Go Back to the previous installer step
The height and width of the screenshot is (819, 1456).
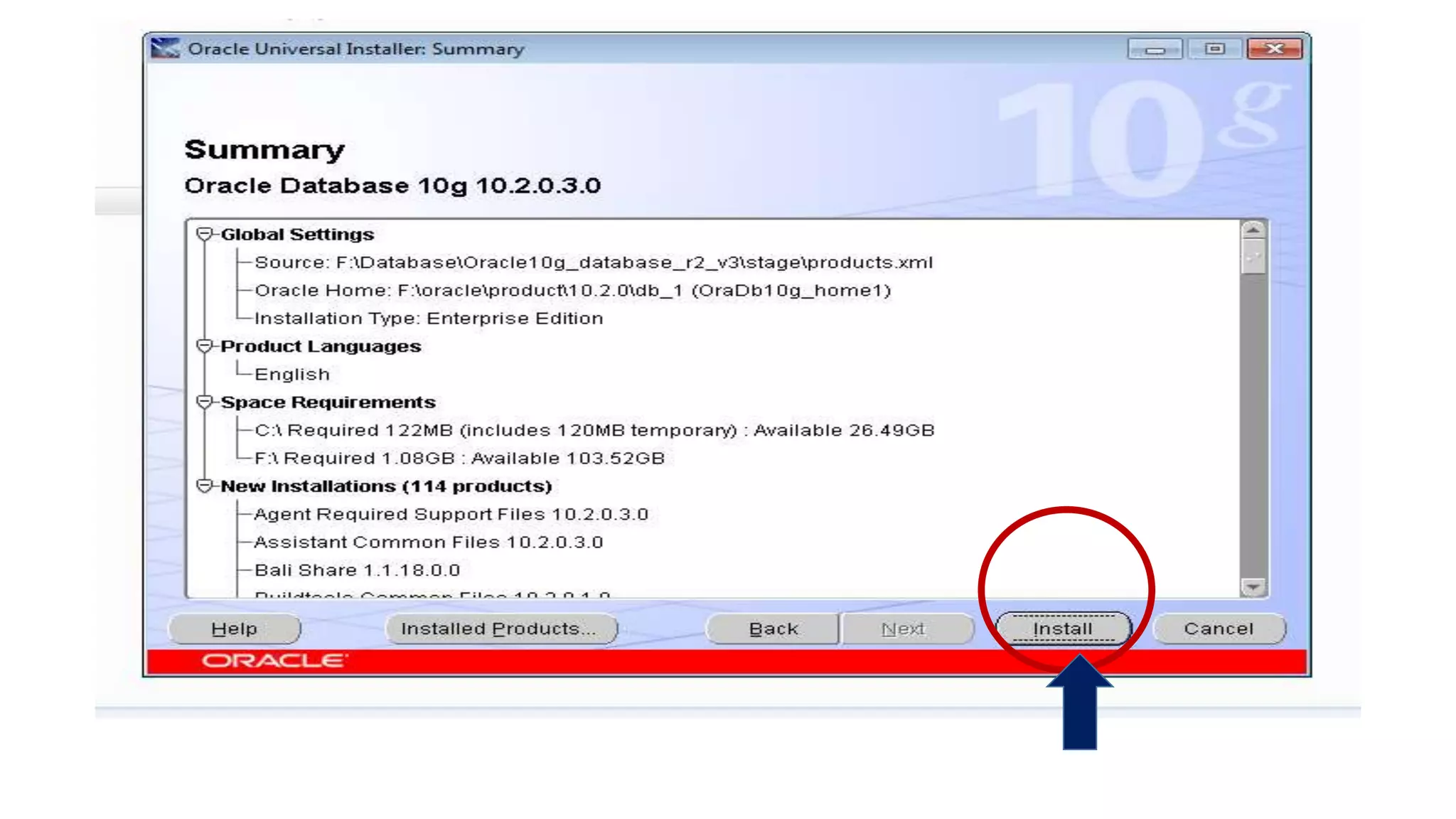point(773,629)
